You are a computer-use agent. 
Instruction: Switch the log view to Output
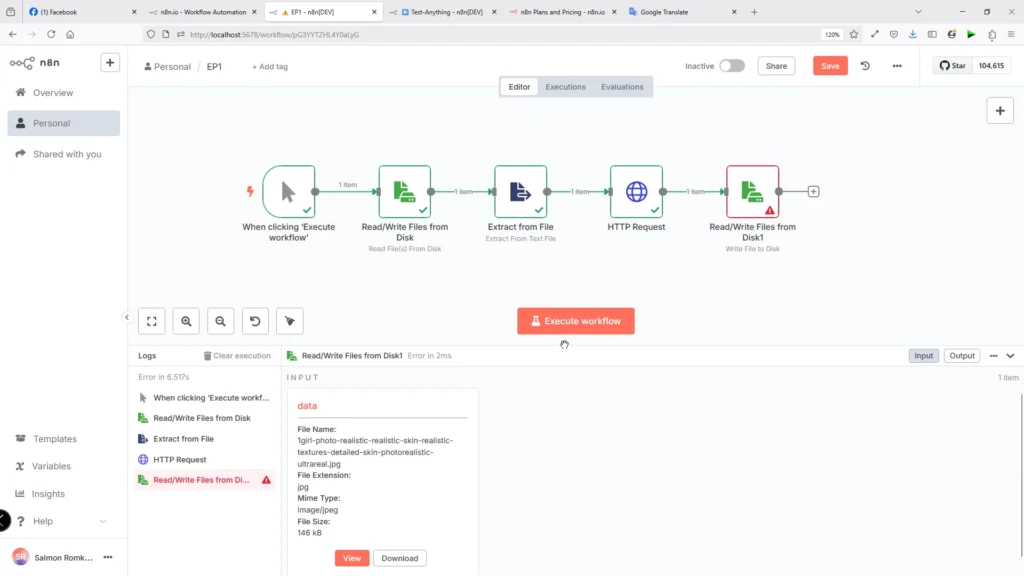tap(962, 356)
